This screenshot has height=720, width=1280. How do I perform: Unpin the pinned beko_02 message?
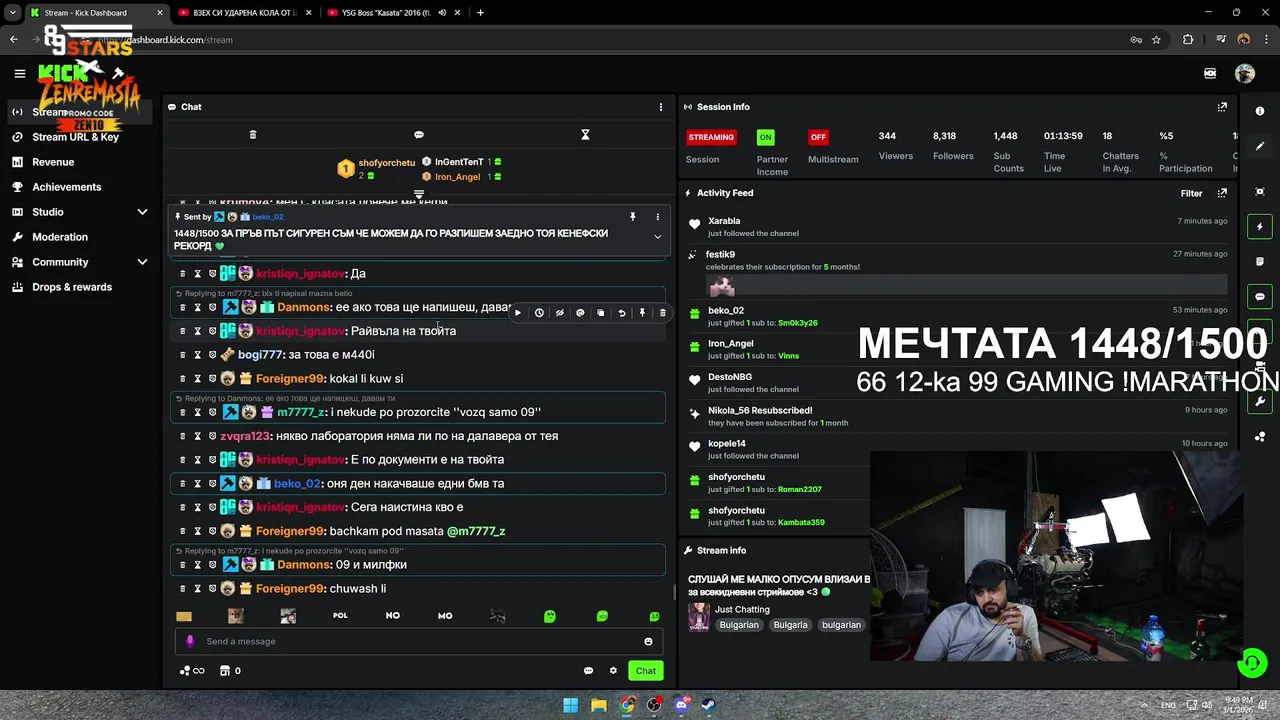click(632, 217)
